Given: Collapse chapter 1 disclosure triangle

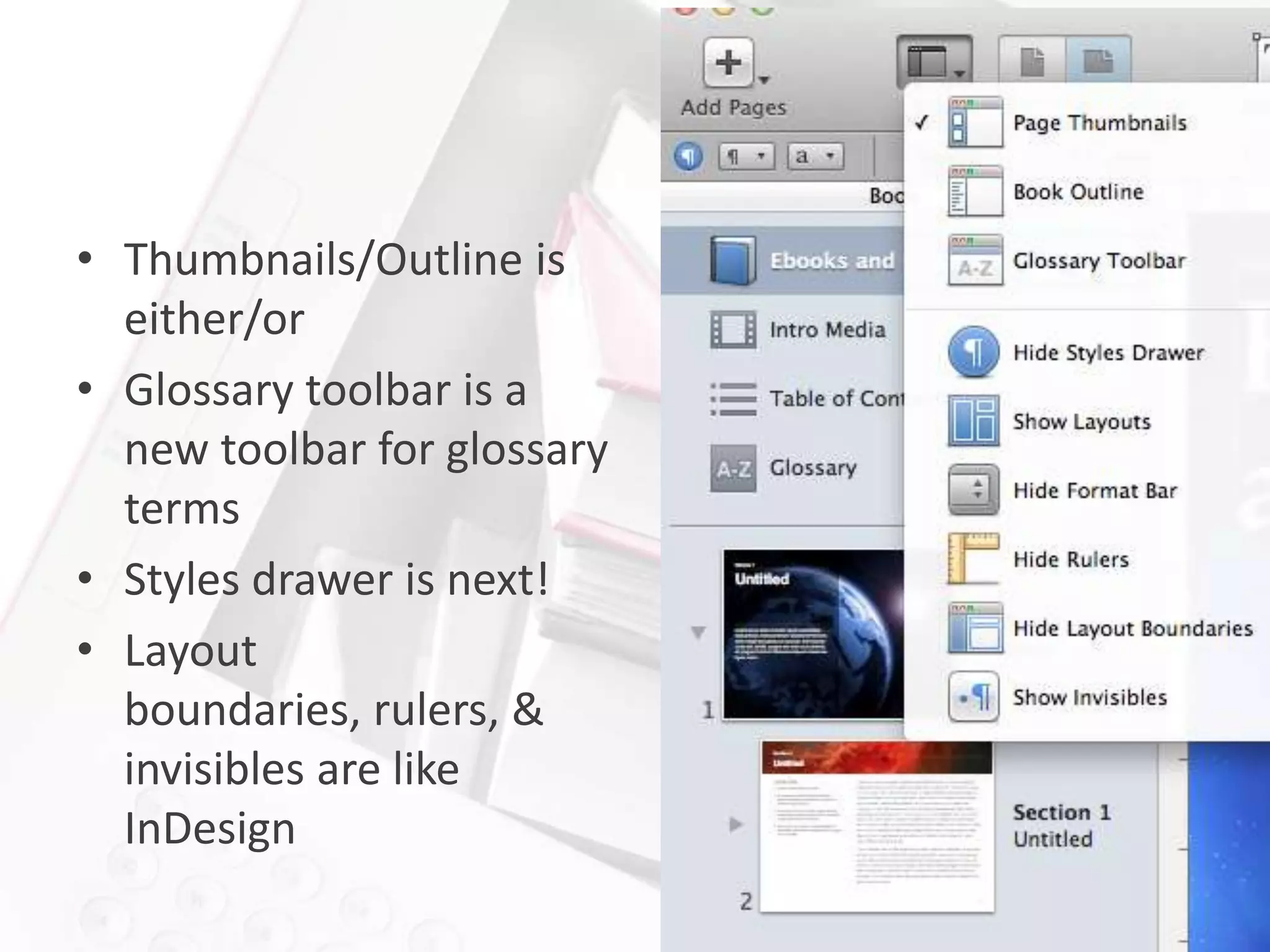Looking at the screenshot, I should 698,632.
